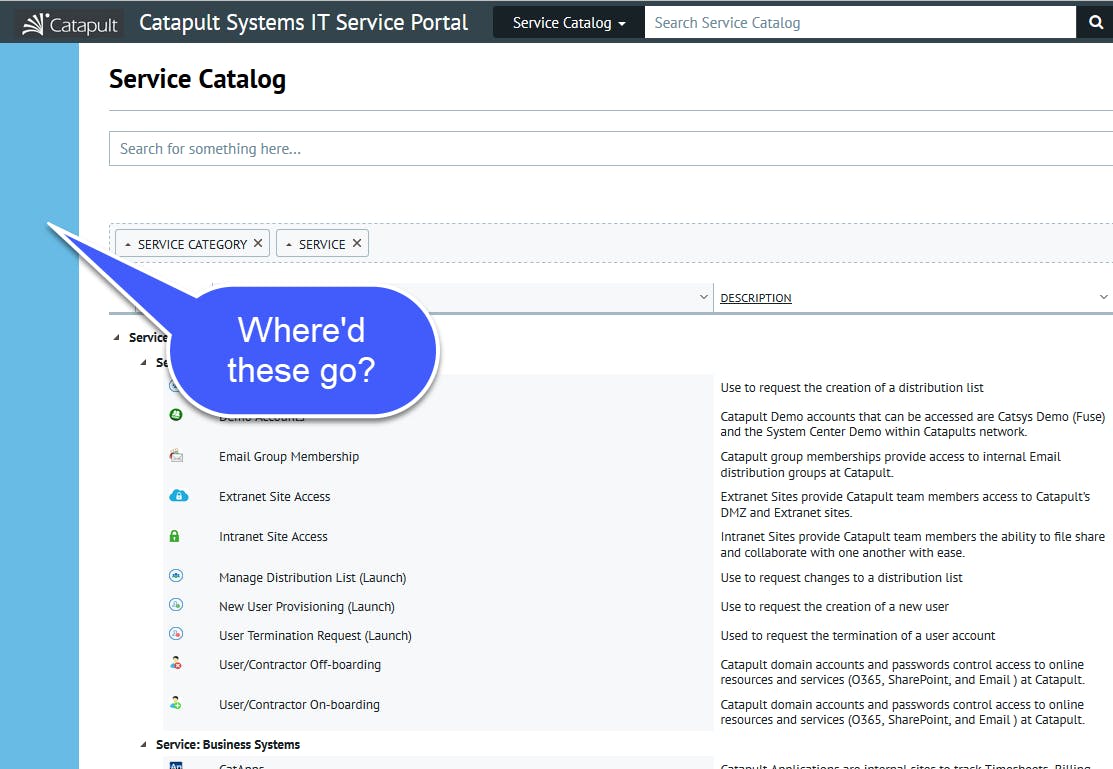Open Manage Distribution List (Launch)
The width and height of the screenshot is (1113, 769).
click(x=312, y=578)
